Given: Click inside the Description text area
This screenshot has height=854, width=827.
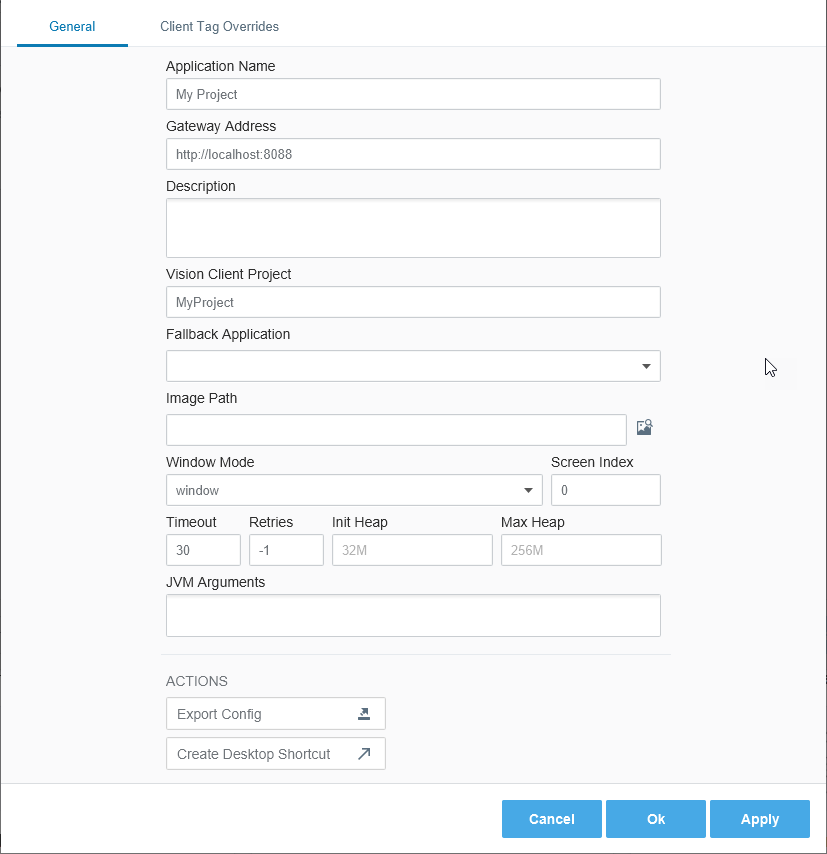Looking at the screenshot, I should [413, 228].
